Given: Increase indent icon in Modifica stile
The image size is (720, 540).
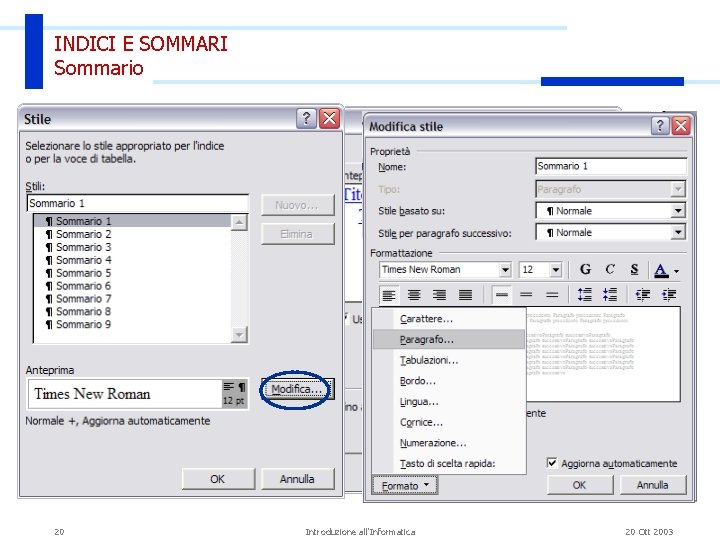Looking at the screenshot, I should pos(669,295).
